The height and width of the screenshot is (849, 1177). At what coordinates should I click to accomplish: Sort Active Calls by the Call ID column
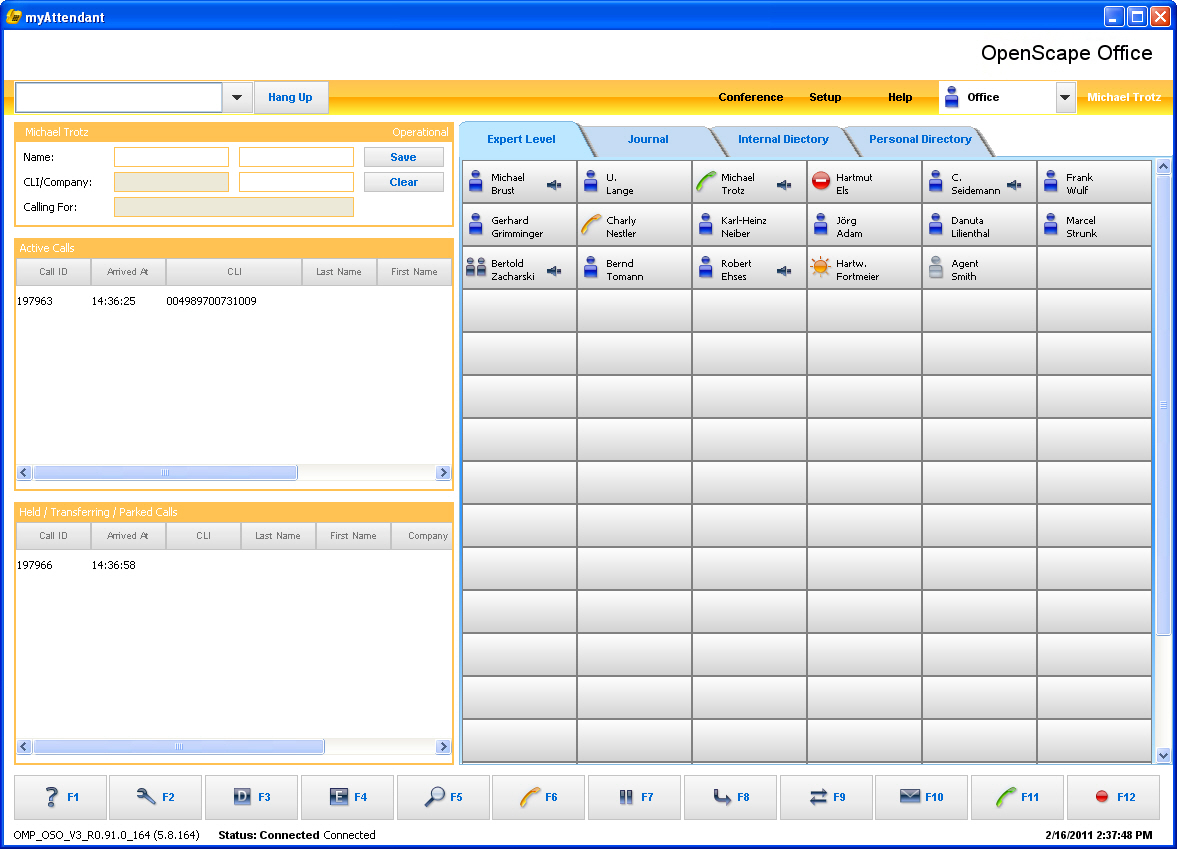(53, 272)
